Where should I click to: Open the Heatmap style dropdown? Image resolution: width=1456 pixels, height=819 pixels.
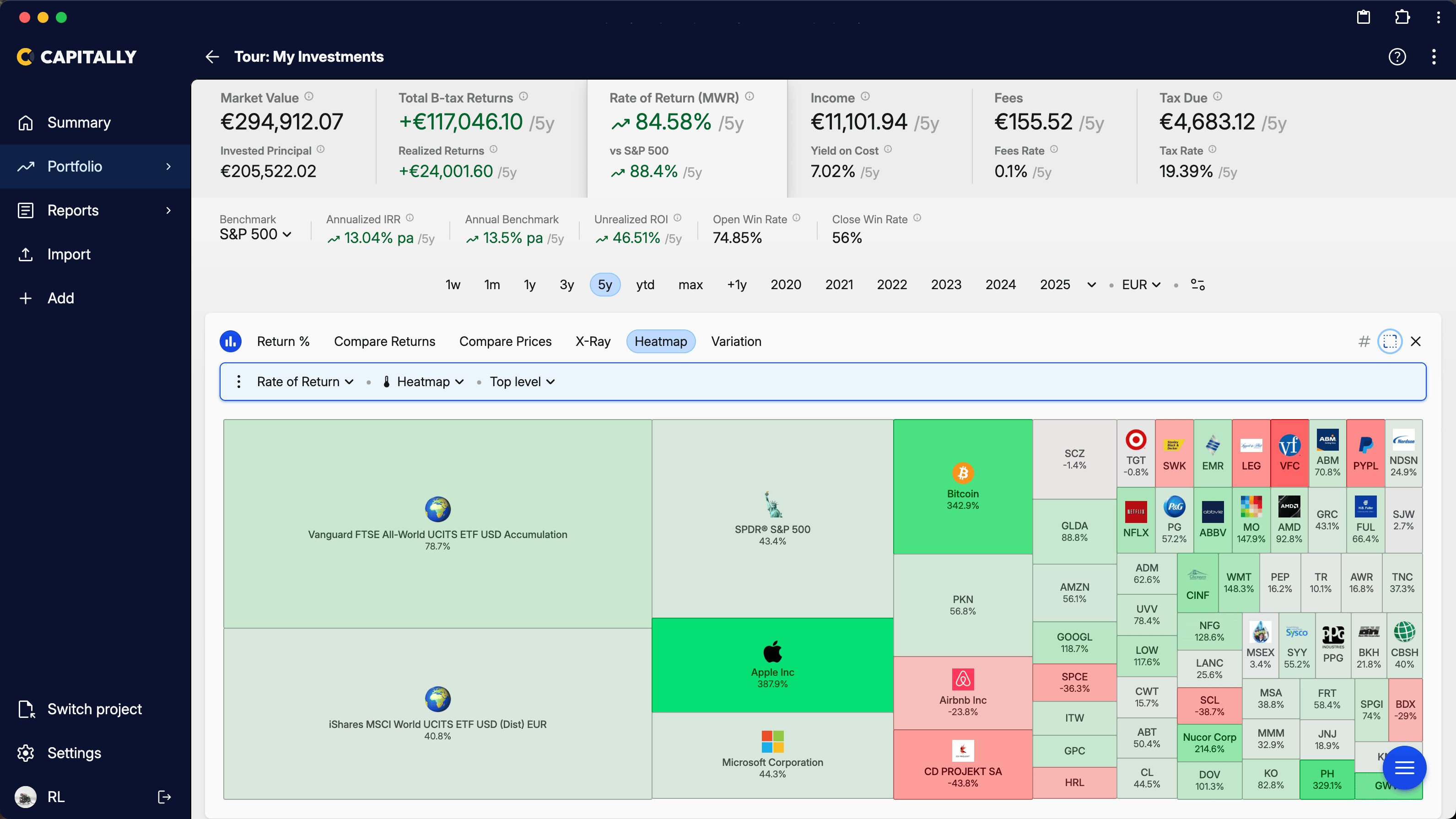tap(423, 382)
